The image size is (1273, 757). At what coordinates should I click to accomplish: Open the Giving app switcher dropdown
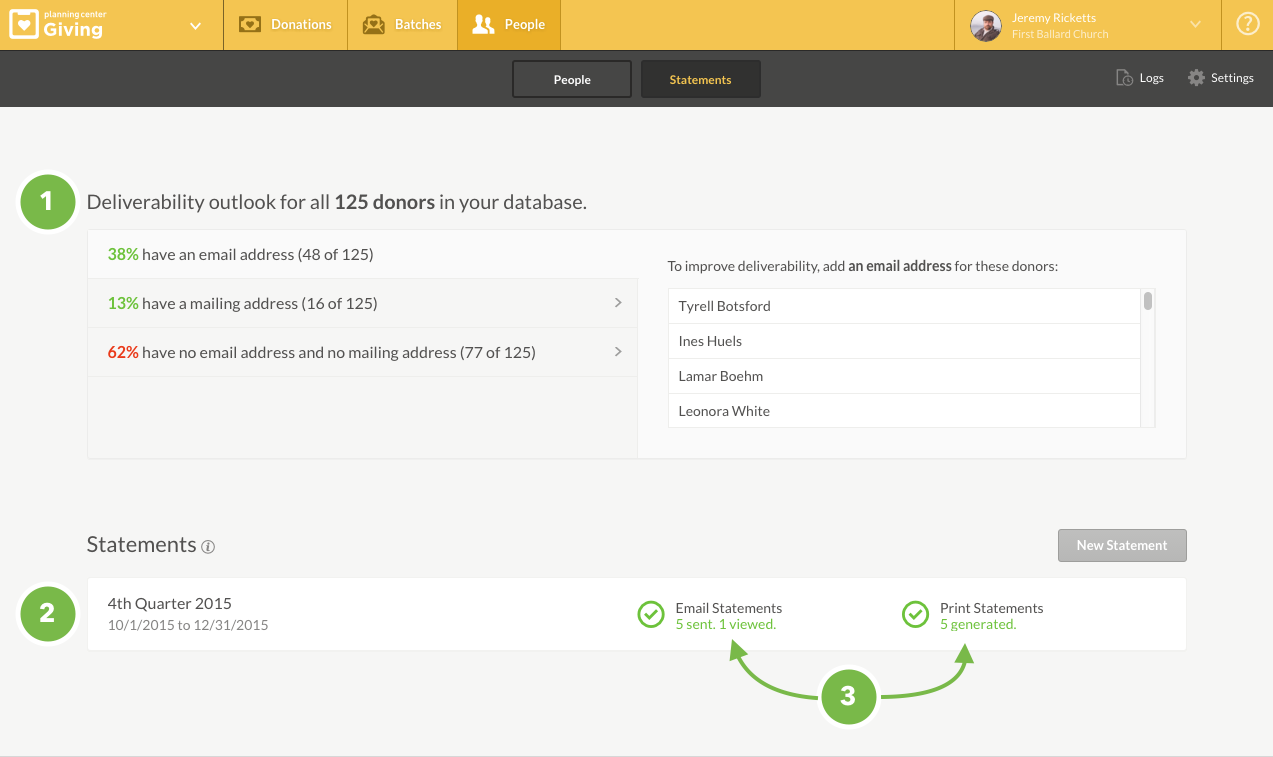click(196, 26)
